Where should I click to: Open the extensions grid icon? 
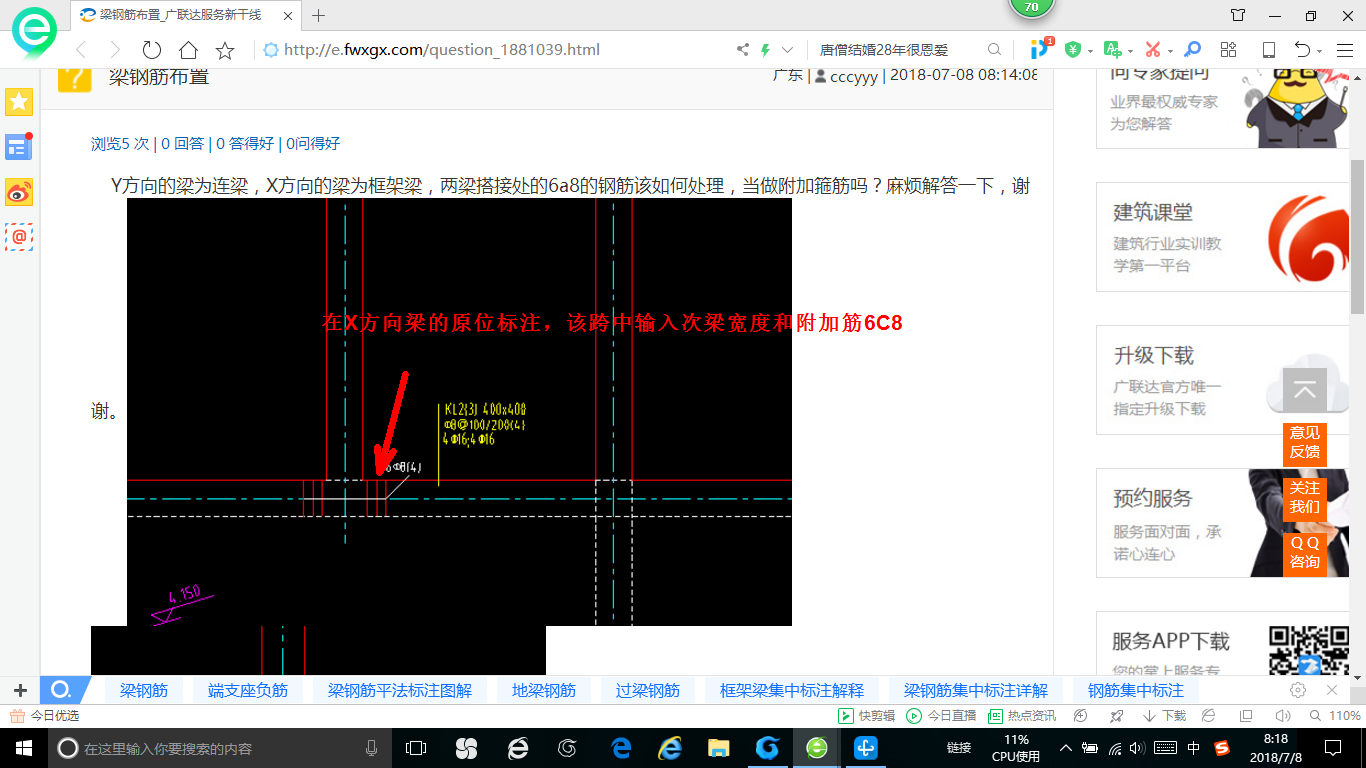[x=1229, y=50]
